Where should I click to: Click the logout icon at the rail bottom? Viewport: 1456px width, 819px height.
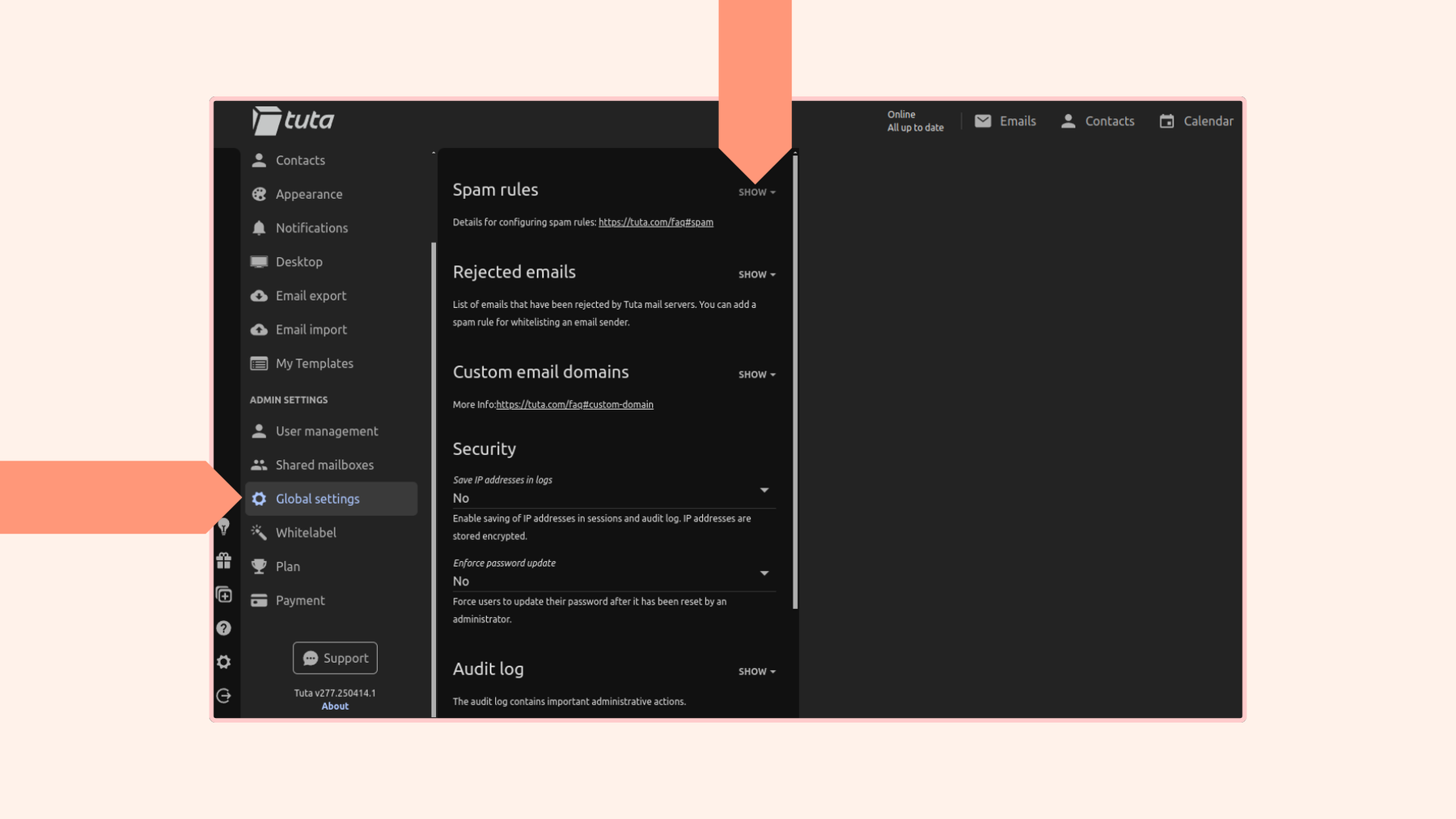224,696
